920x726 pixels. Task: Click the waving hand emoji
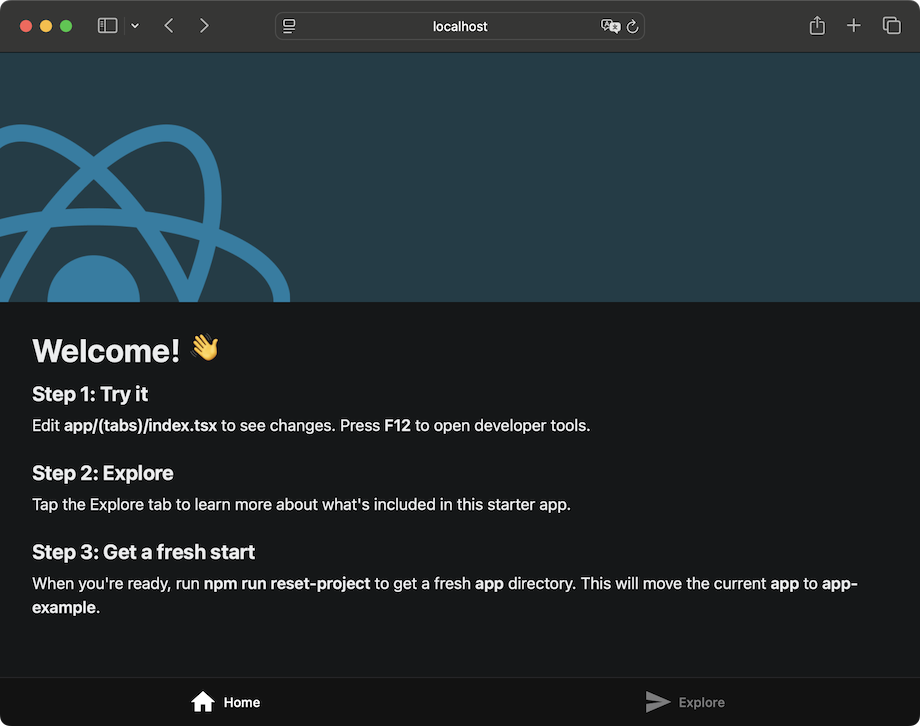tap(204, 347)
